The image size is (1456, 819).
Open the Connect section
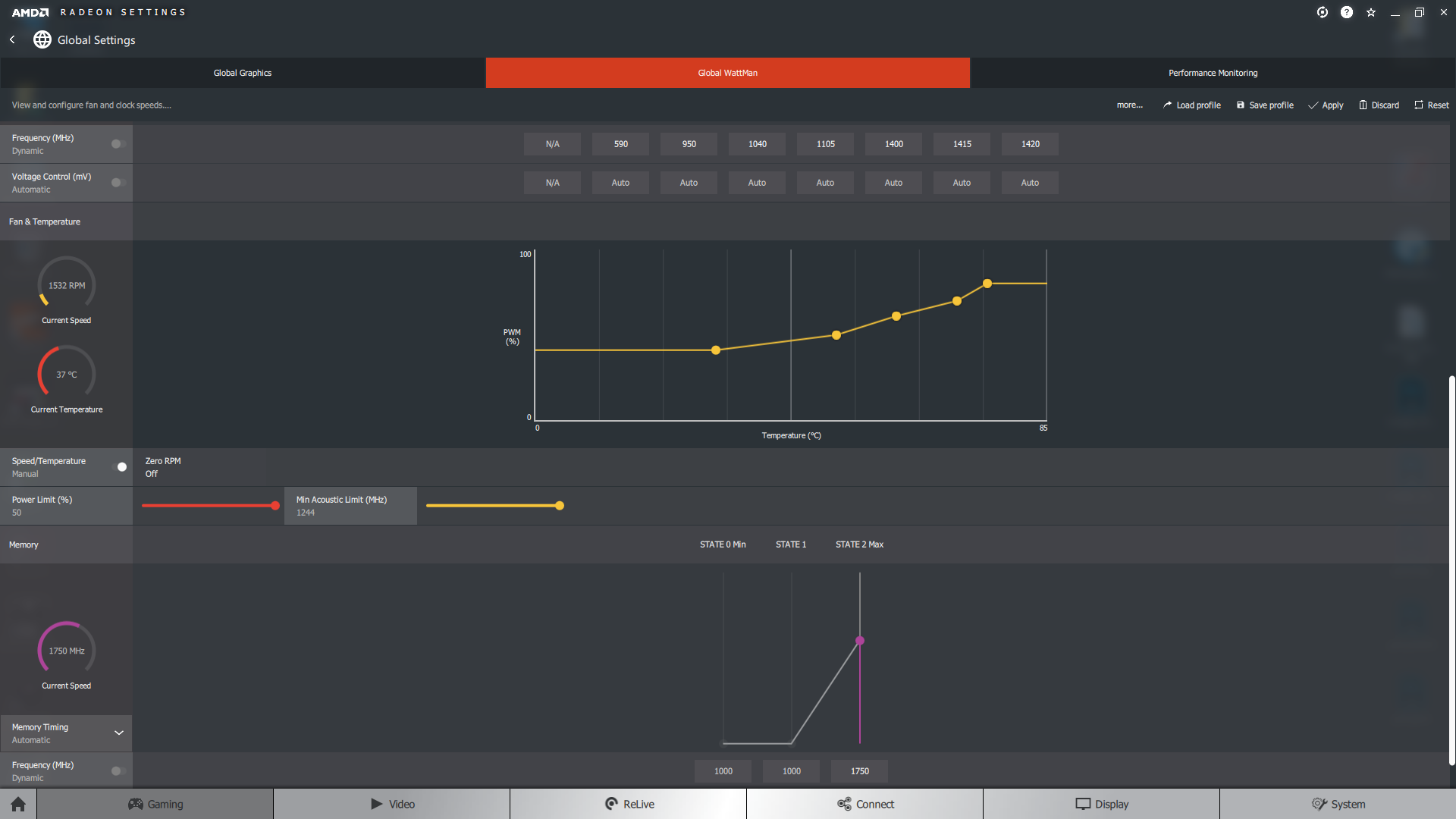point(865,804)
